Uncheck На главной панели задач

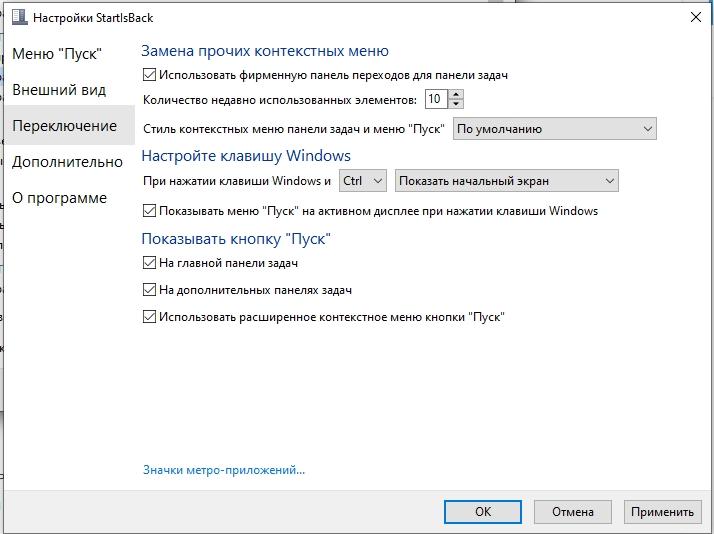pos(149,263)
